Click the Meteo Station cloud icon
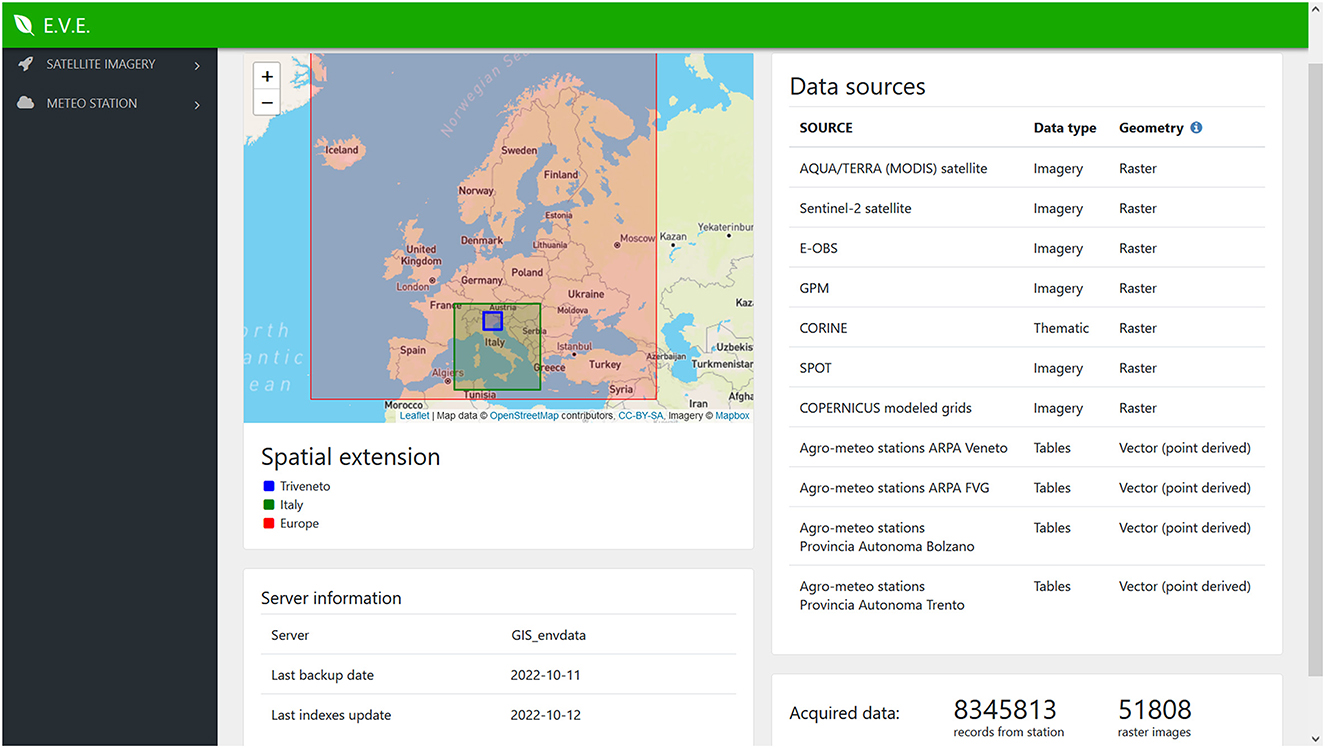The width and height of the screenshot is (1325, 748). [x=26, y=103]
